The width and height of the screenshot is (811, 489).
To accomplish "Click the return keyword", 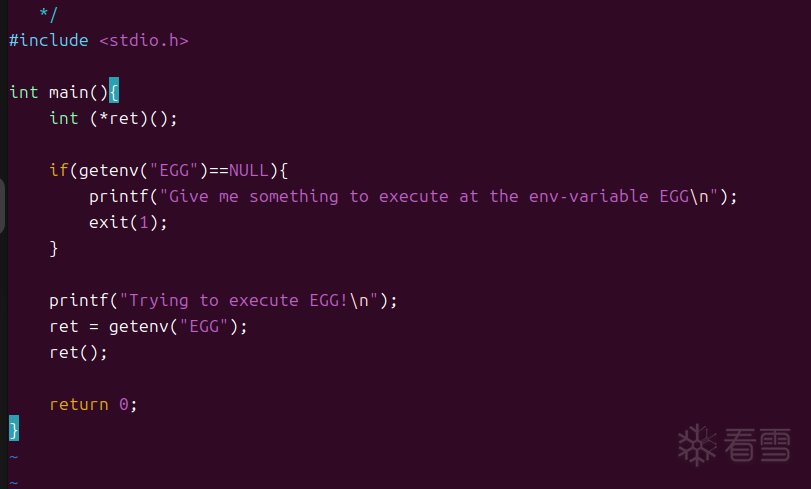I will (78, 404).
